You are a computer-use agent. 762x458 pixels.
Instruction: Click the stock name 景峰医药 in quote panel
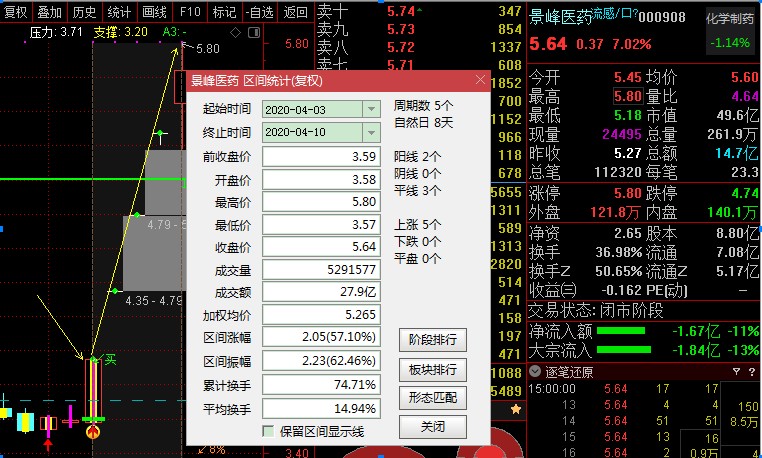point(560,18)
